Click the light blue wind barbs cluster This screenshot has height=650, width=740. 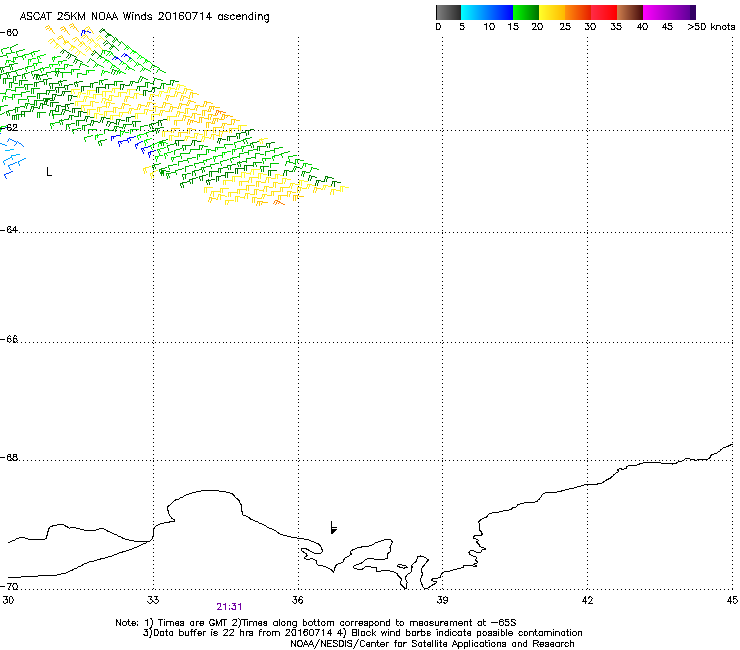pos(13,158)
